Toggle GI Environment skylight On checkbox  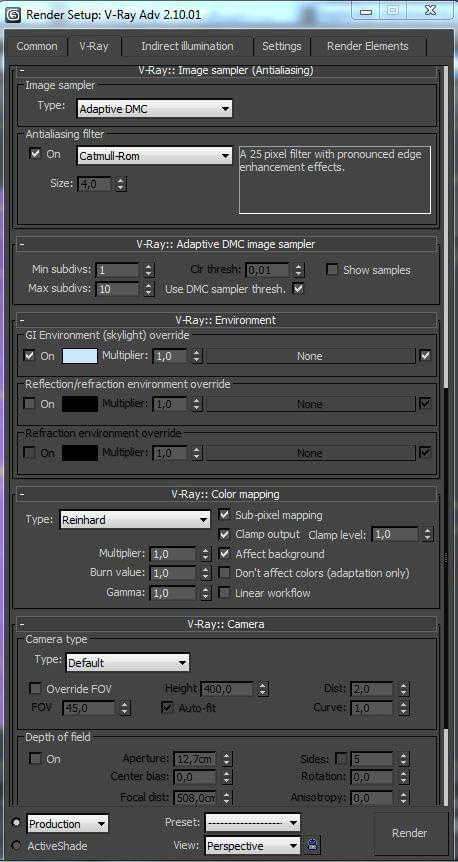[x=30, y=356]
